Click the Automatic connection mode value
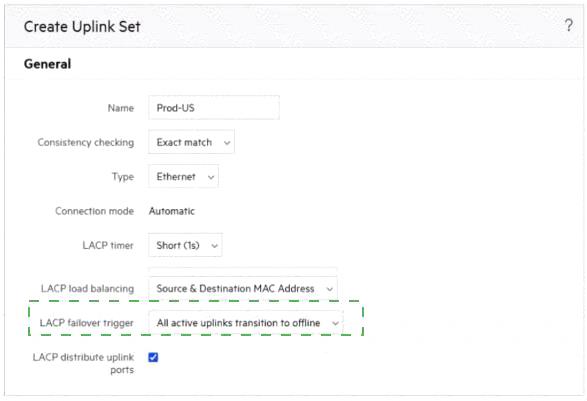587x401 pixels. [172, 211]
